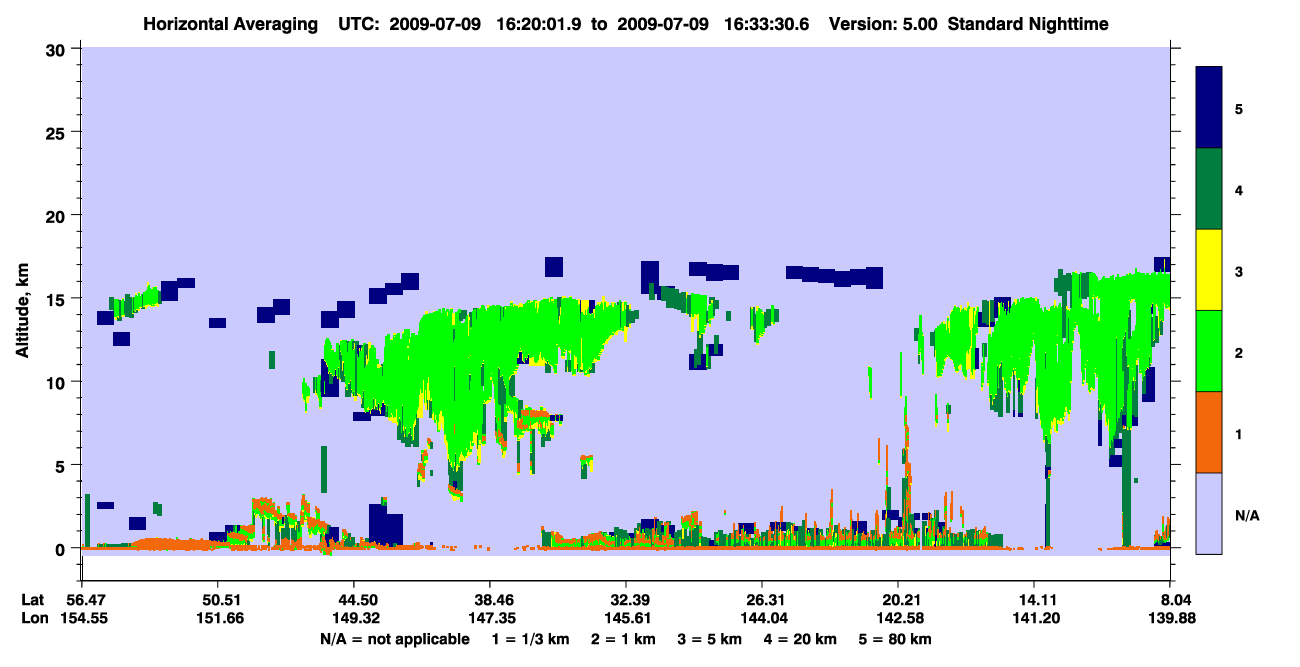Click the yellow colorbar segment labeled 3
The height and width of the screenshot is (667, 1300).
(1209, 270)
